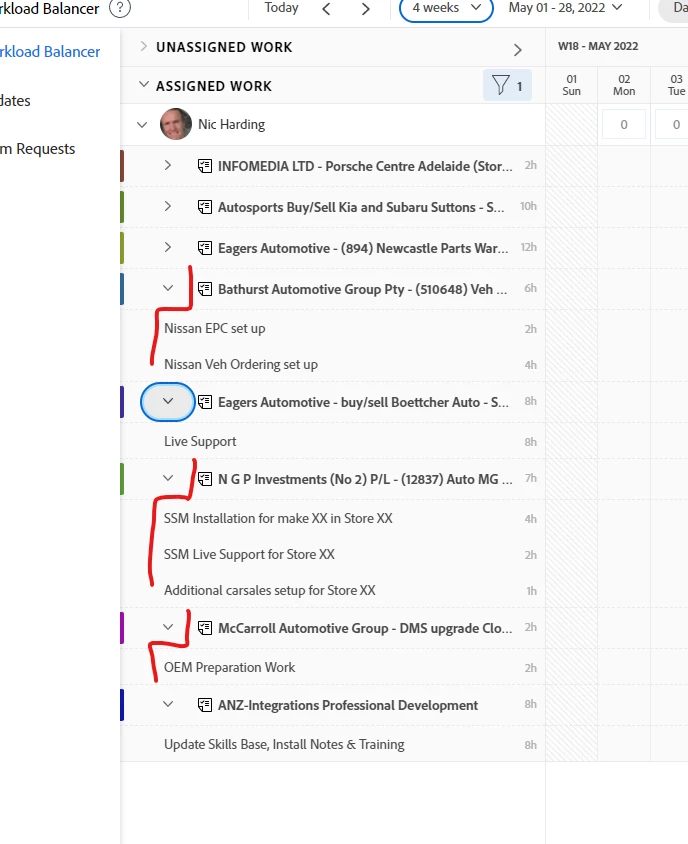The image size is (688, 844).
Task: Open the Unassigned Work panel arrow
Action: pyautogui.click(x=517, y=50)
